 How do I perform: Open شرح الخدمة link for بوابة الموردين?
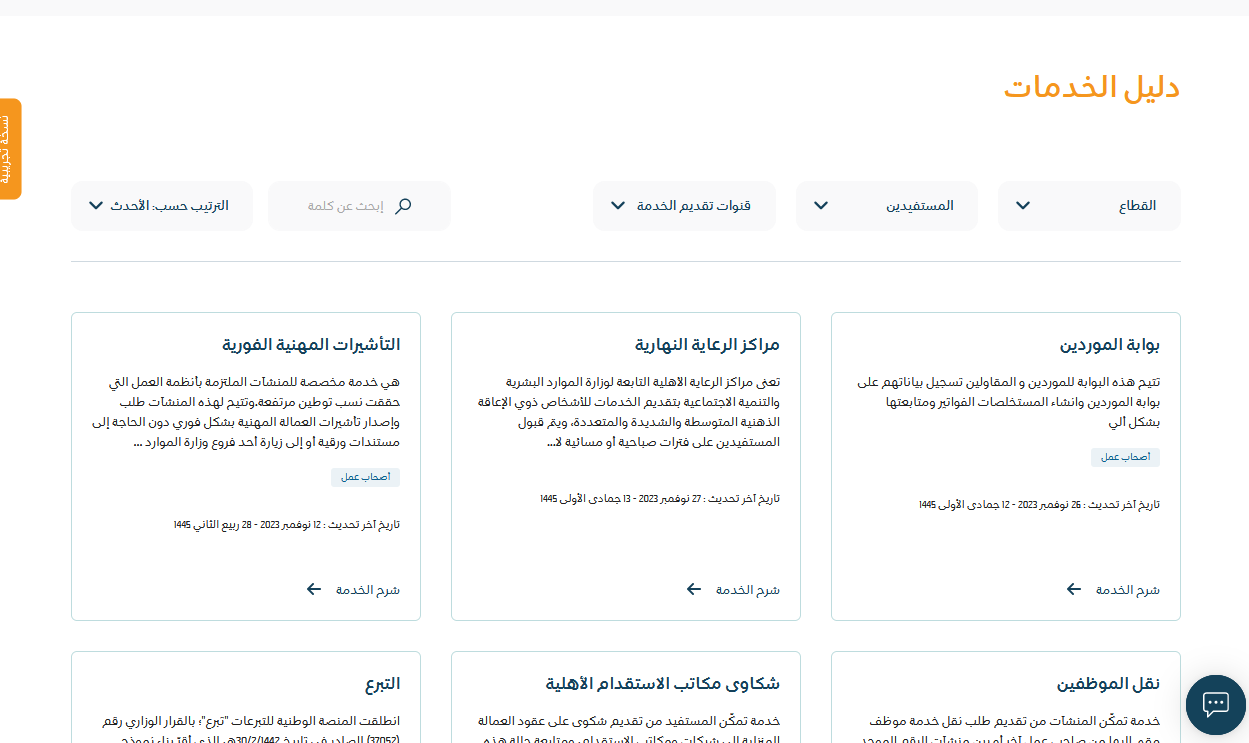pos(1128,590)
